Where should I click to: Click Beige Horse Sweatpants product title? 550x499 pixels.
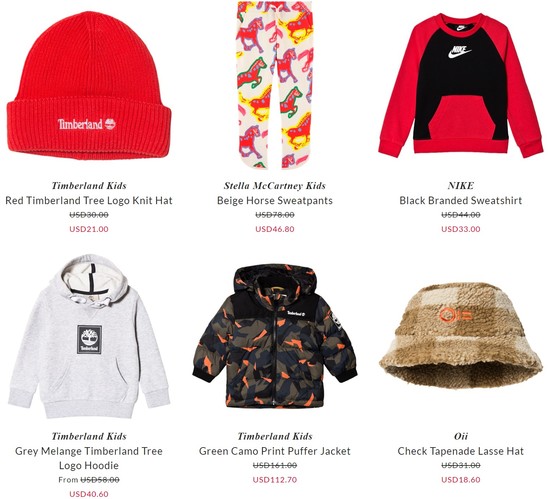point(275,201)
